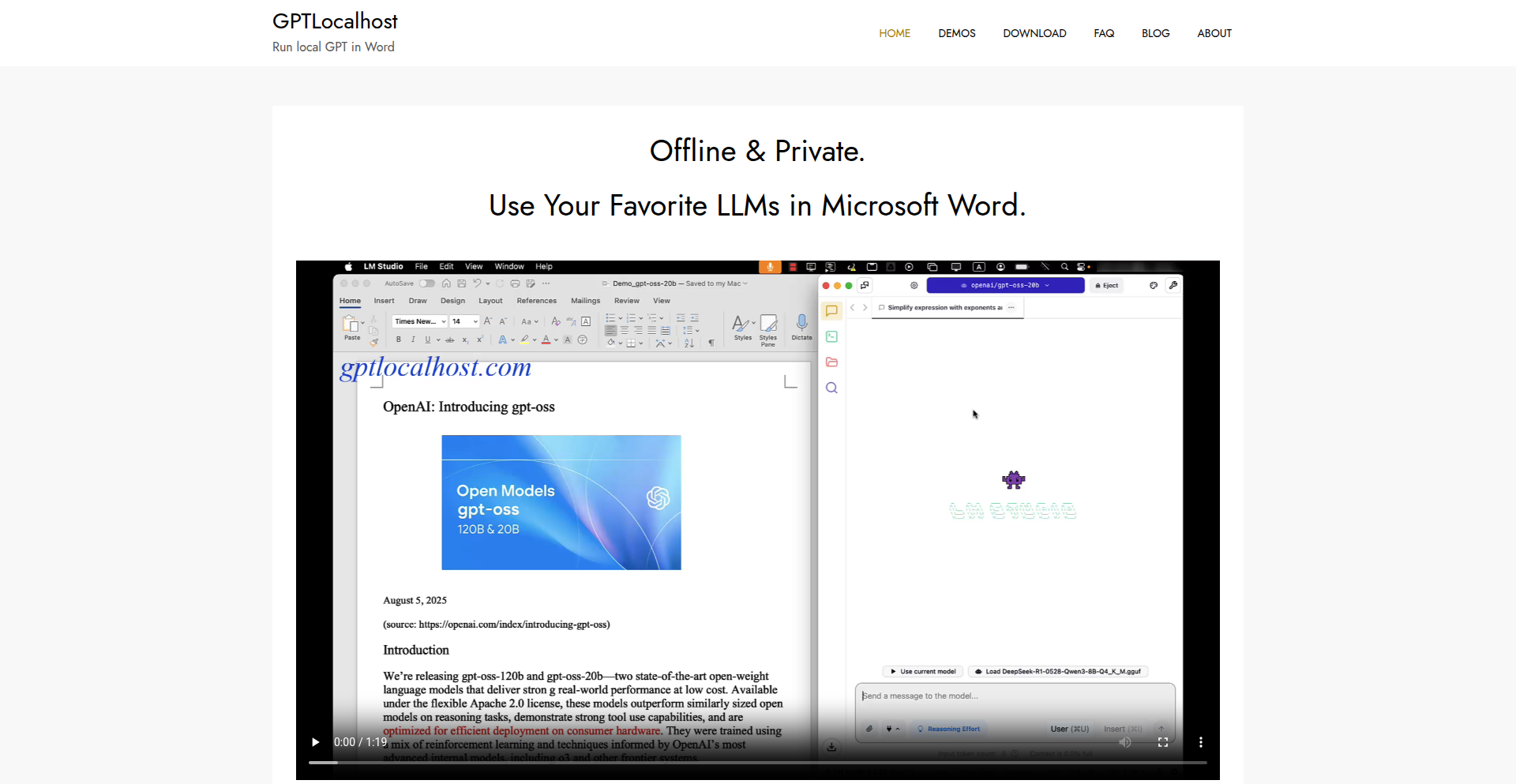Screen dimensions: 1516x784
Task: Click the Align Left paragraph icon
Action: pyautogui.click(x=610, y=331)
